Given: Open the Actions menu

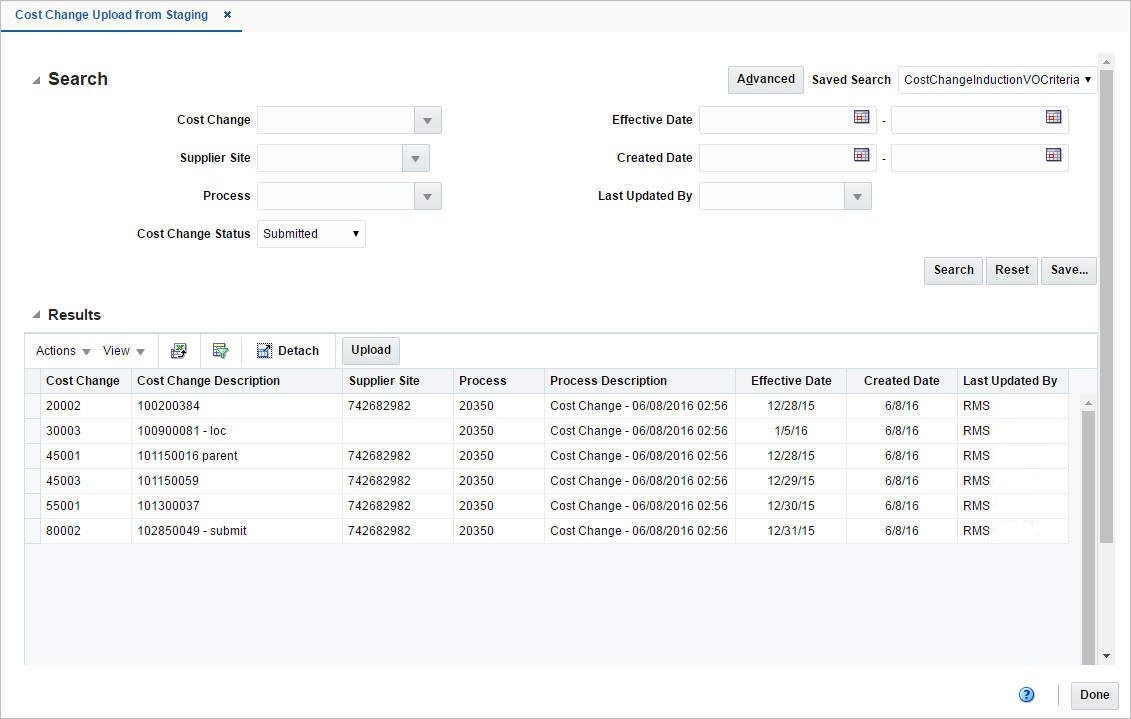Looking at the screenshot, I should pyautogui.click(x=61, y=350).
